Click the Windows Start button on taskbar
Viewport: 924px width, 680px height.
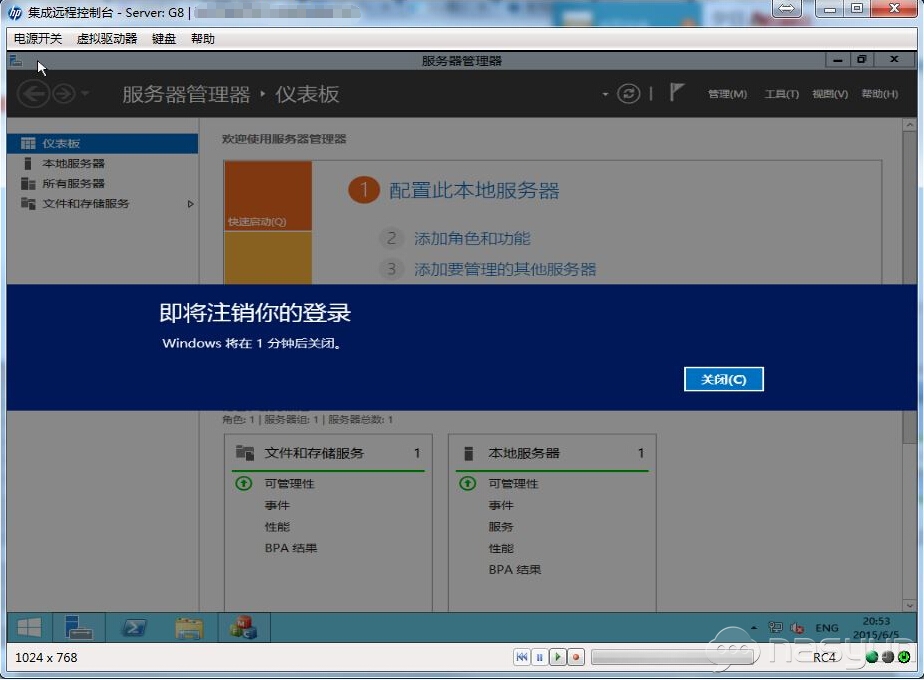(x=29, y=628)
